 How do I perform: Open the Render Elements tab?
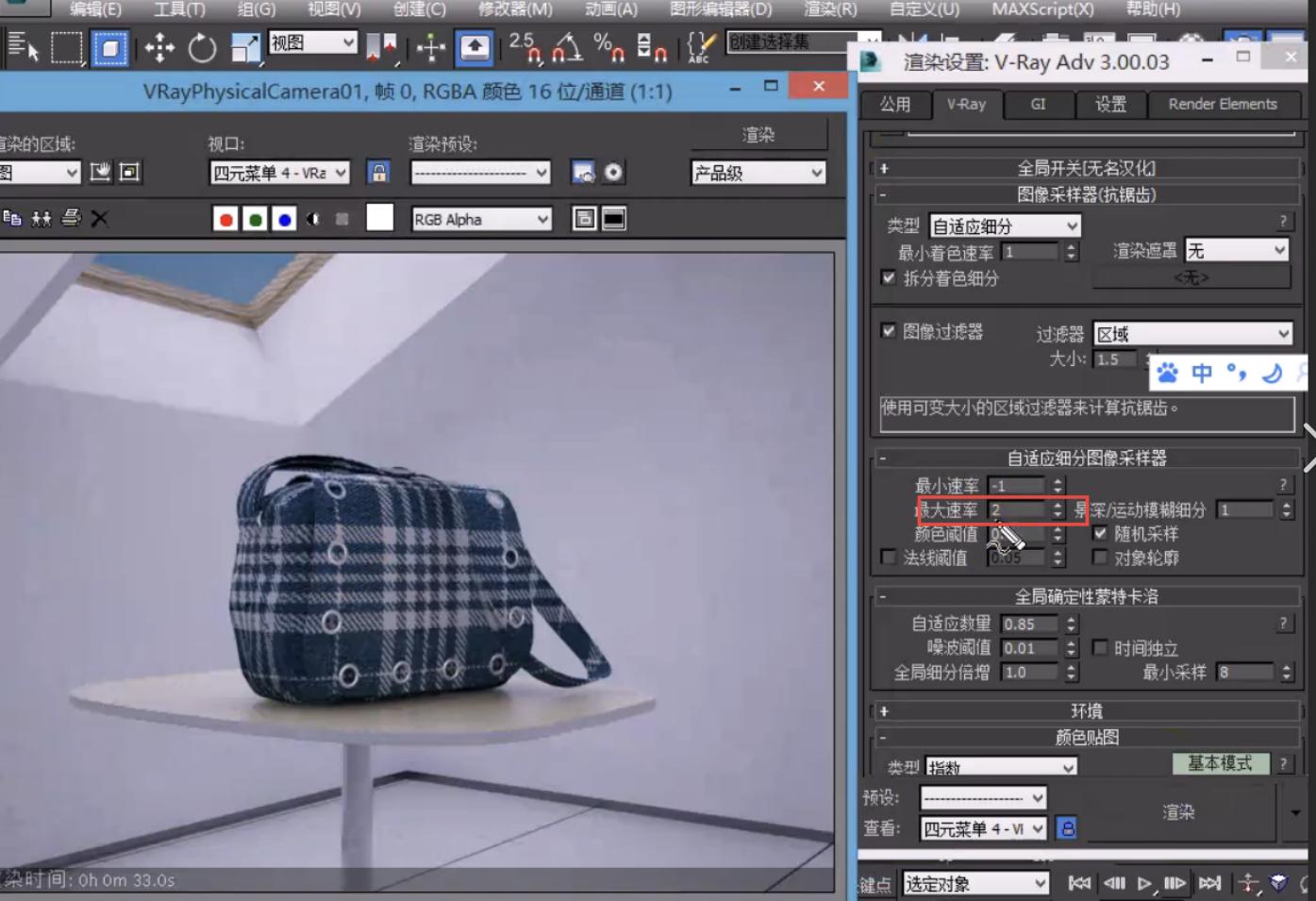click(1222, 105)
